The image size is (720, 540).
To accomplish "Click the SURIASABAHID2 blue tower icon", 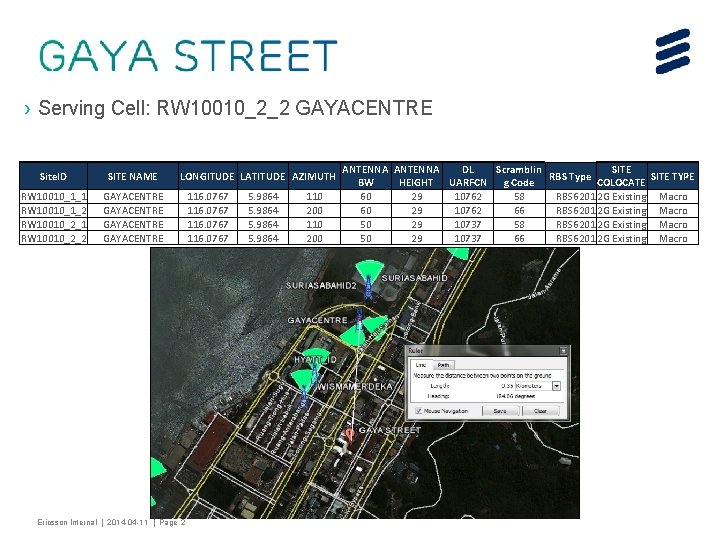I will click(368, 287).
